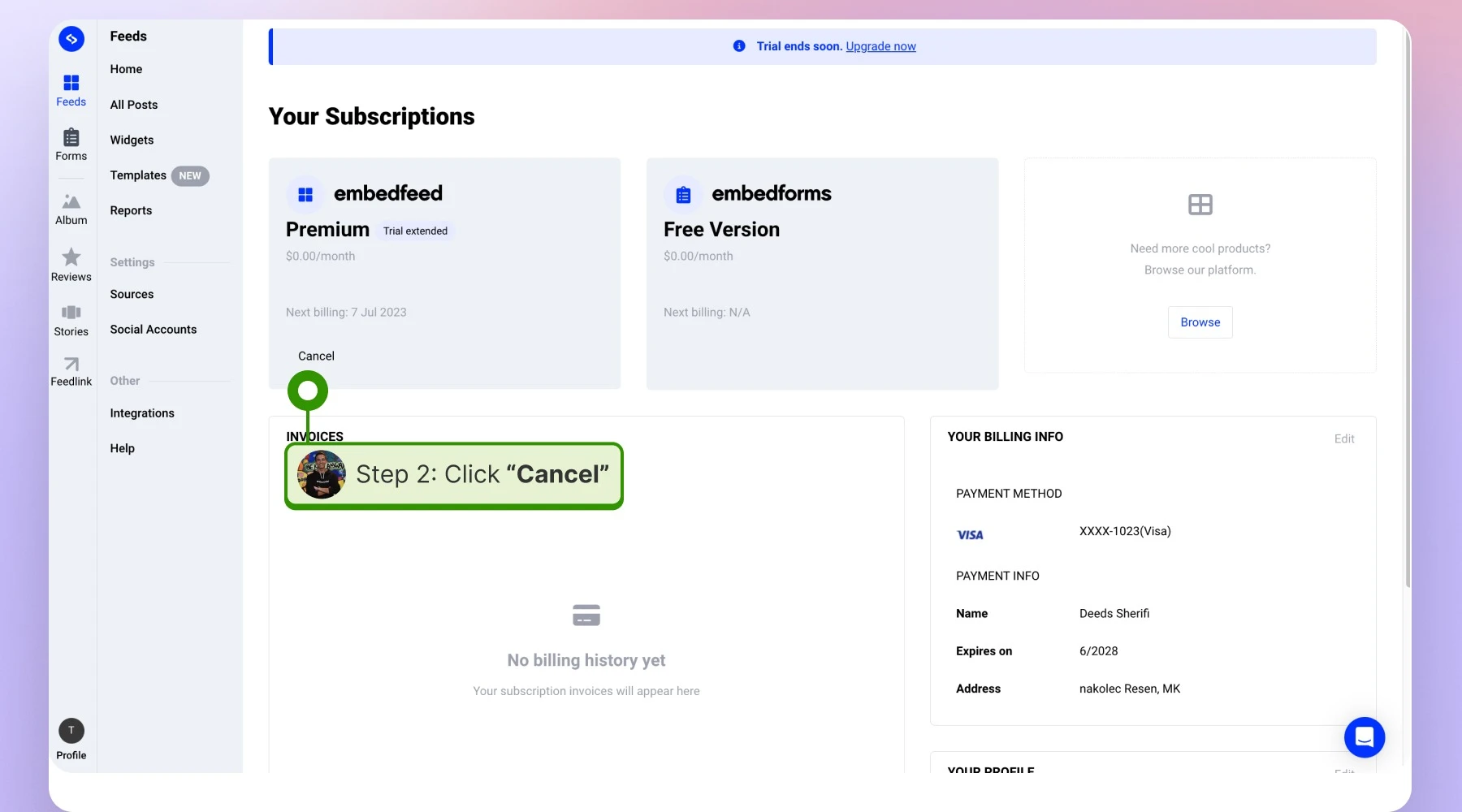Open the Stories section icon
Image resolution: width=1462 pixels, height=812 pixels.
tap(71, 313)
